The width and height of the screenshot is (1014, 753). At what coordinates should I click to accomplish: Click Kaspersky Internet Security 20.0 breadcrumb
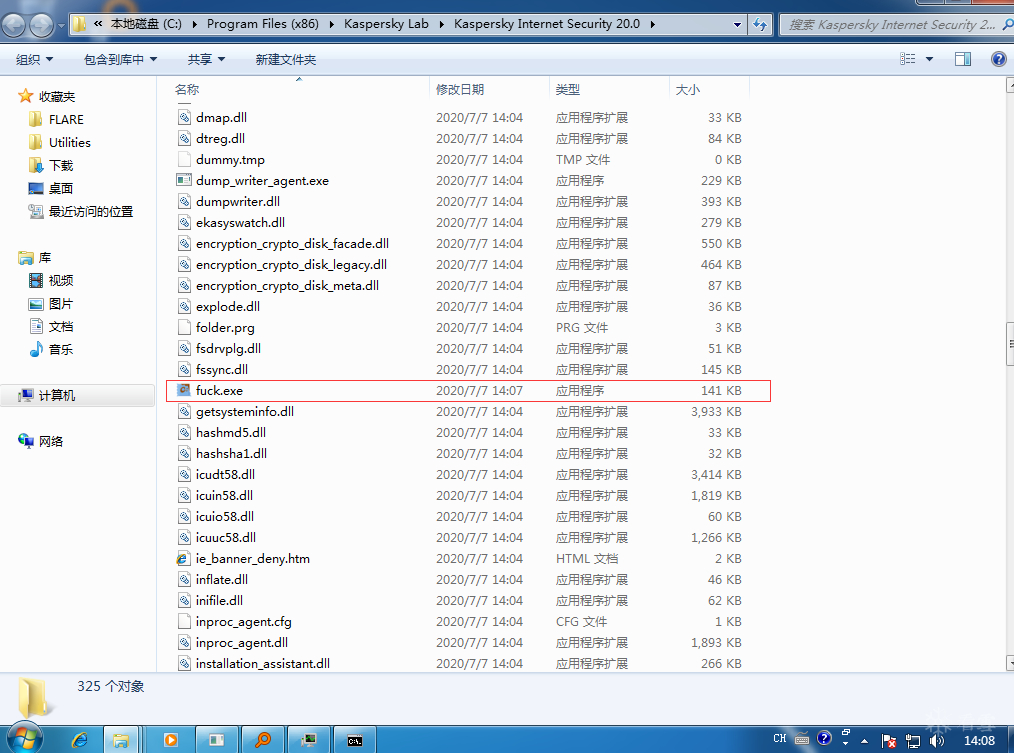546,24
